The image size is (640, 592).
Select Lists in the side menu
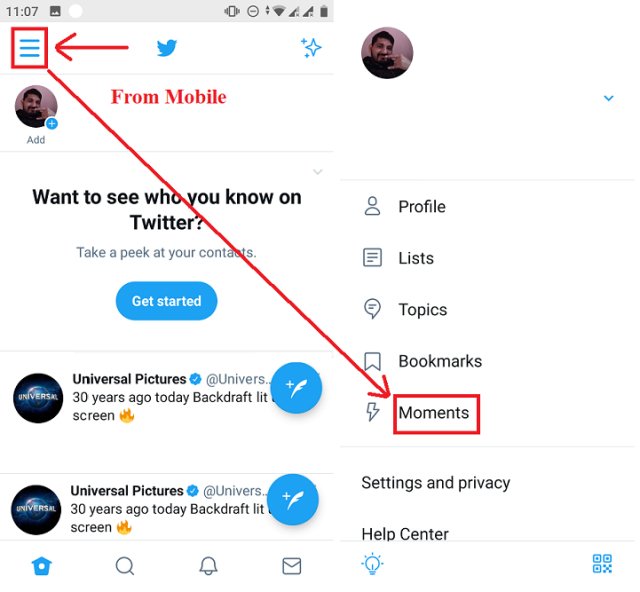coord(415,258)
